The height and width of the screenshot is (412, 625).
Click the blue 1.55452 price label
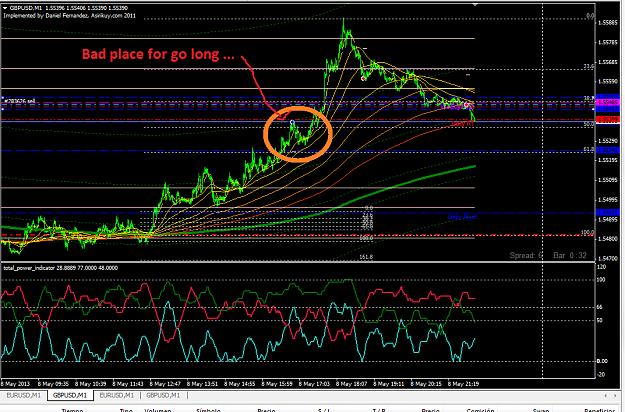608,108
